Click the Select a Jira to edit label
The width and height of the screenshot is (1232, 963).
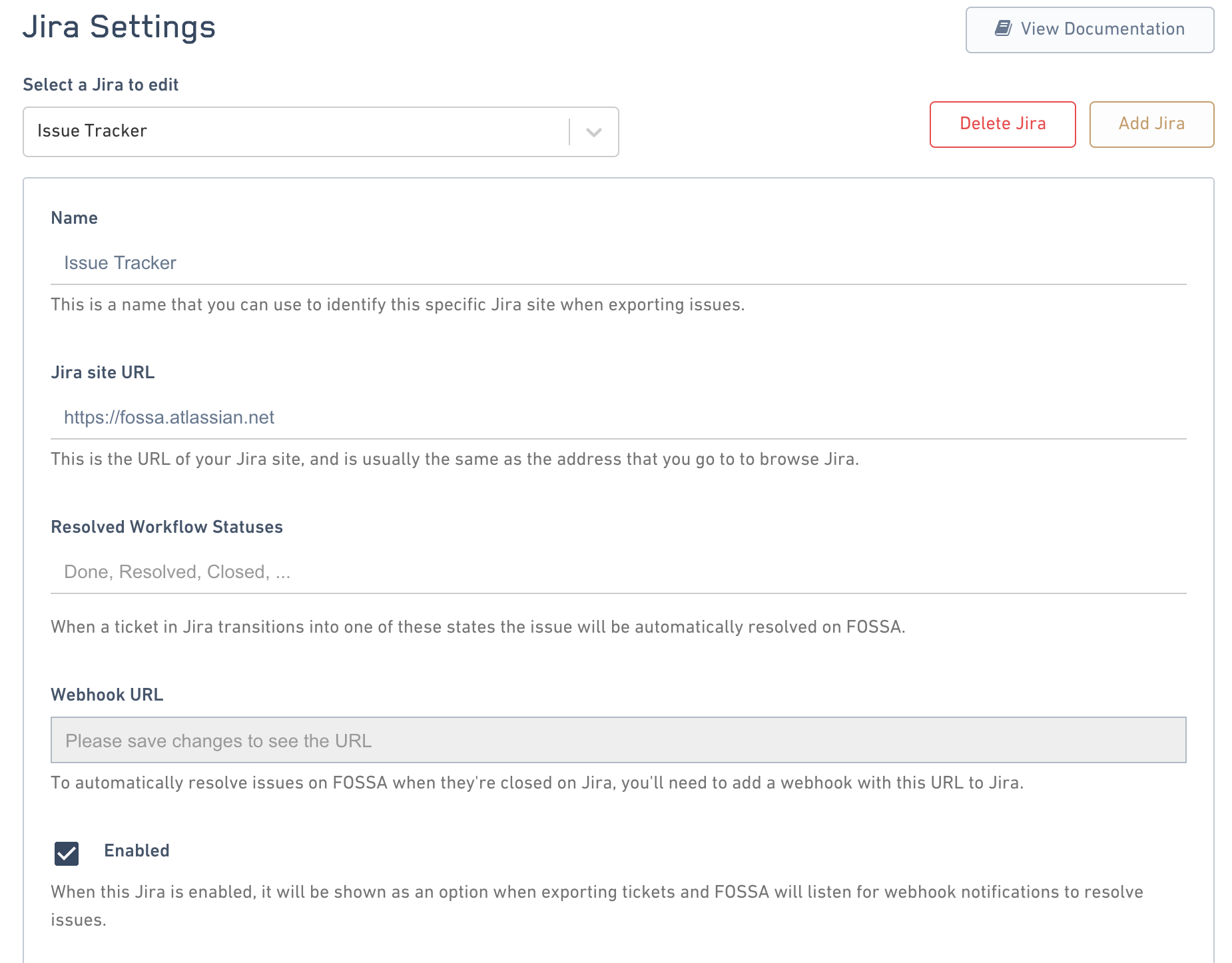click(x=101, y=85)
